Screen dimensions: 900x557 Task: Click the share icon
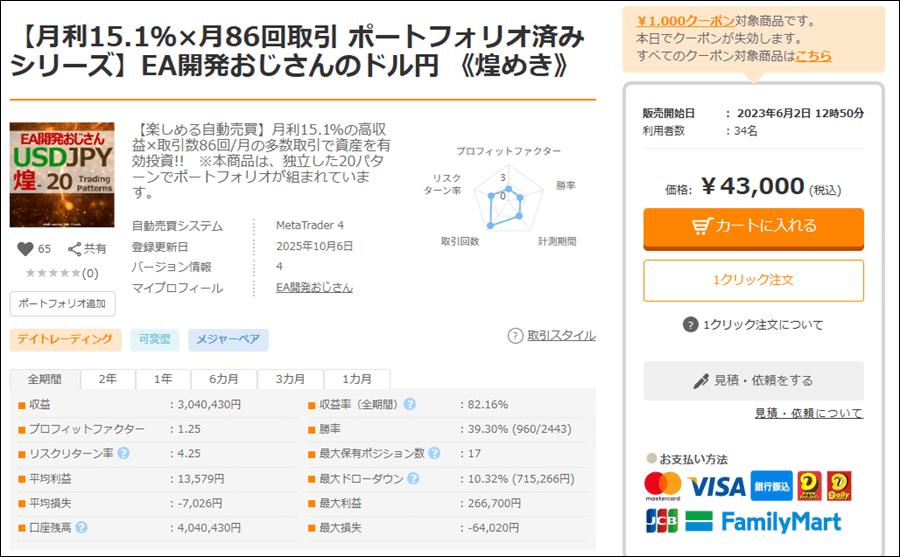[x=75, y=249]
